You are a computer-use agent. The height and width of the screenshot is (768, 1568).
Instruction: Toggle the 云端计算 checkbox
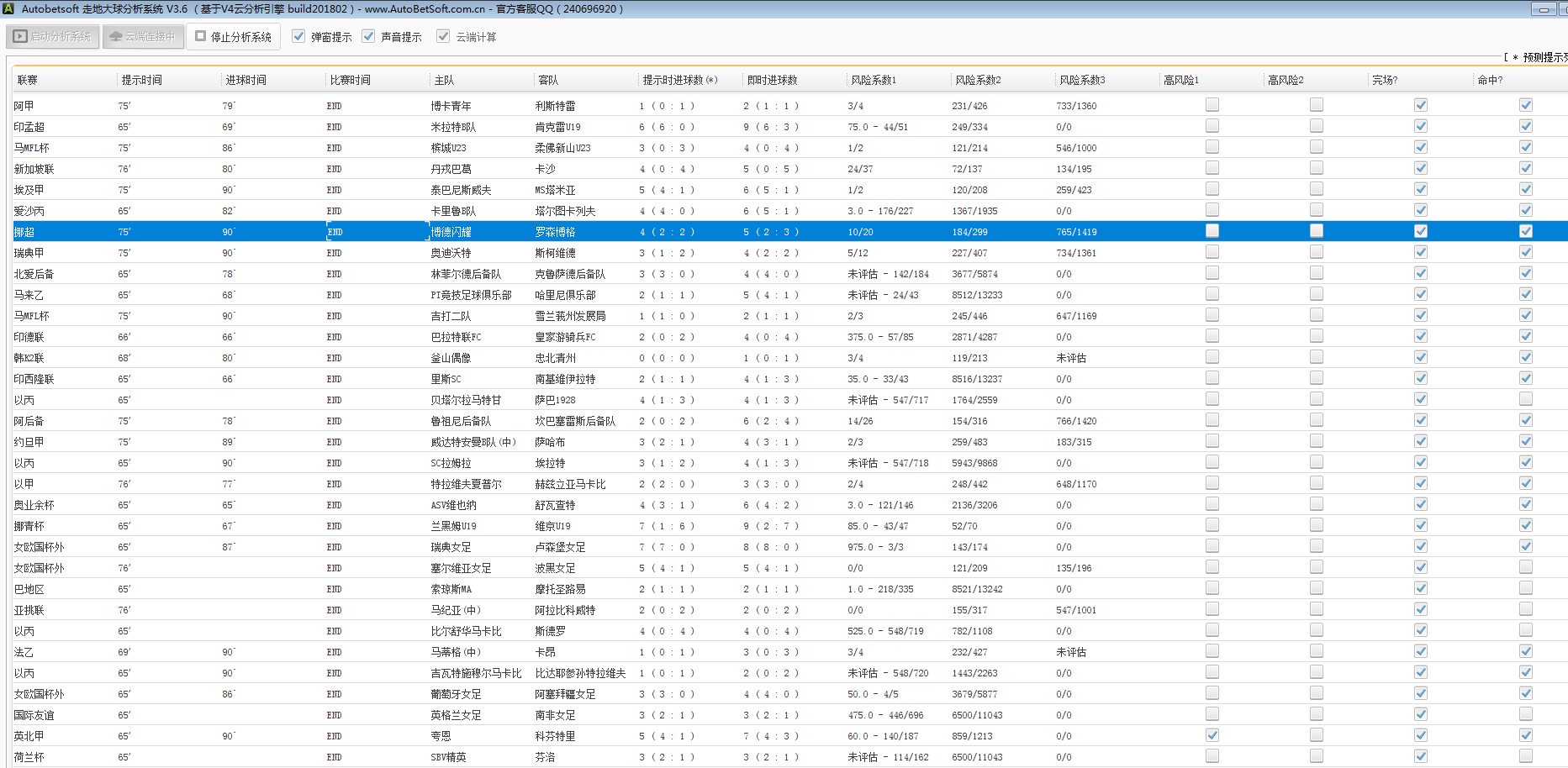click(x=443, y=36)
